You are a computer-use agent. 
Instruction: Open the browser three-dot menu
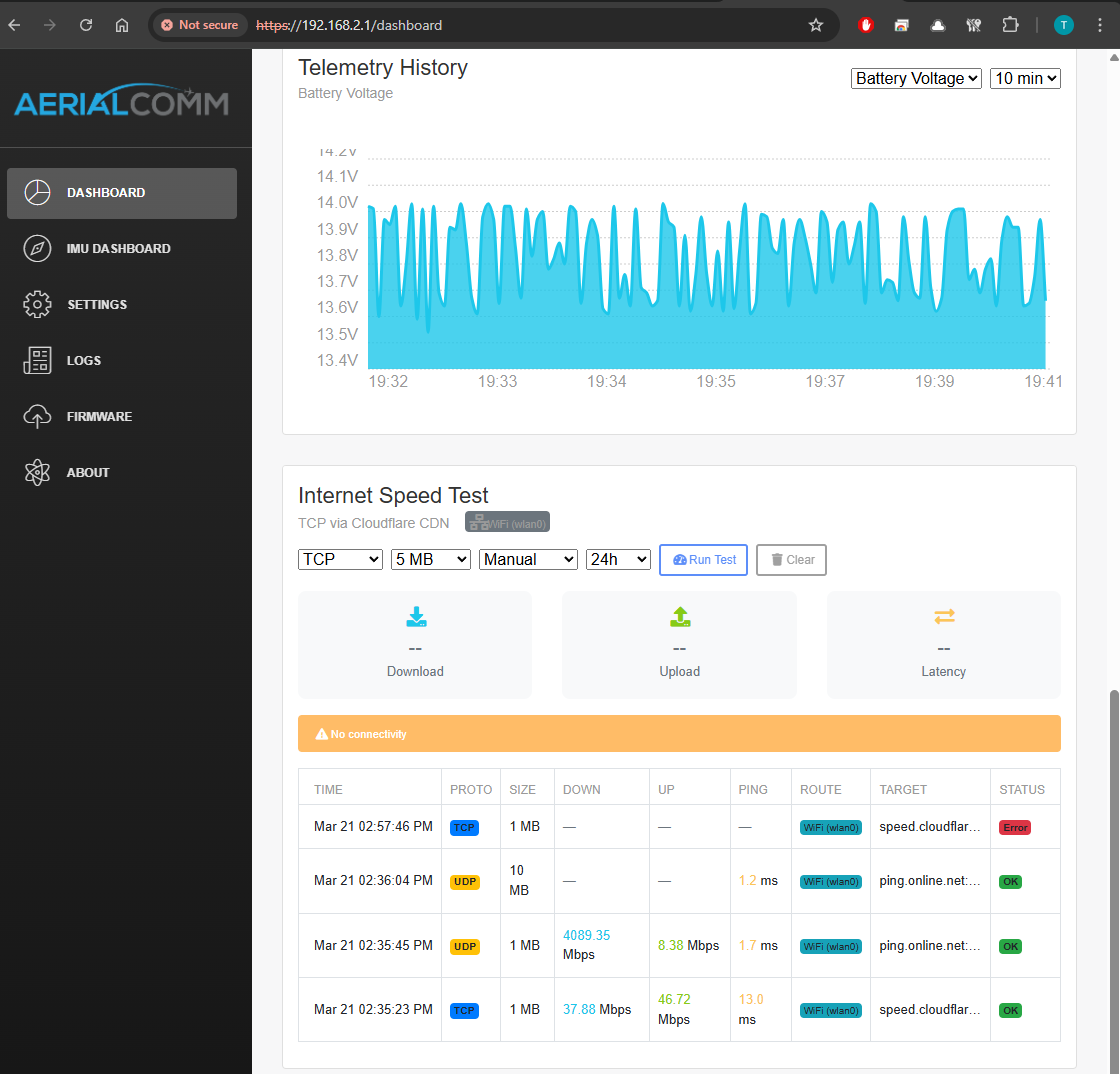(1099, 24)
